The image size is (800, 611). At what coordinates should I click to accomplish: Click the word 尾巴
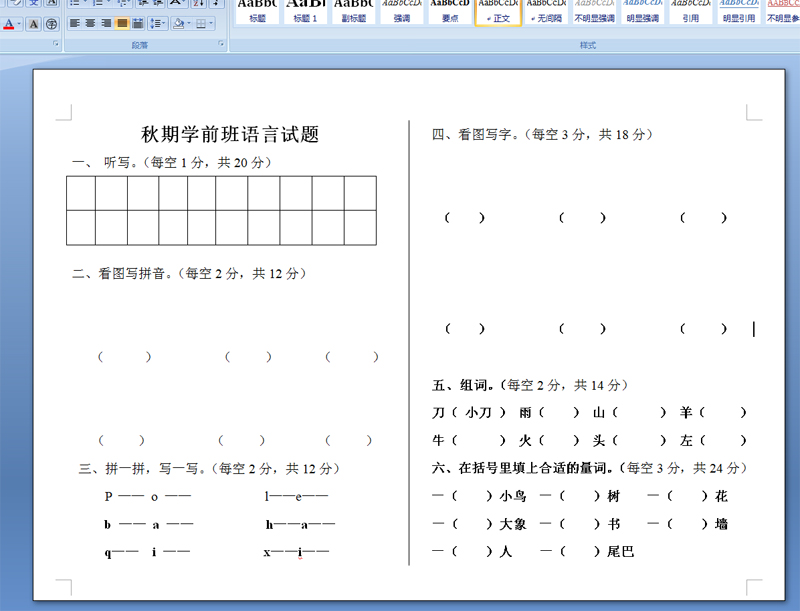(x=620, y=552)
